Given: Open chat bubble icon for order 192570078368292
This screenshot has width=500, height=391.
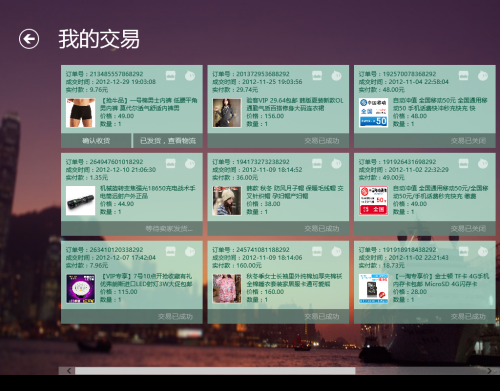Looking at the screenshot, I should [483, 76].
